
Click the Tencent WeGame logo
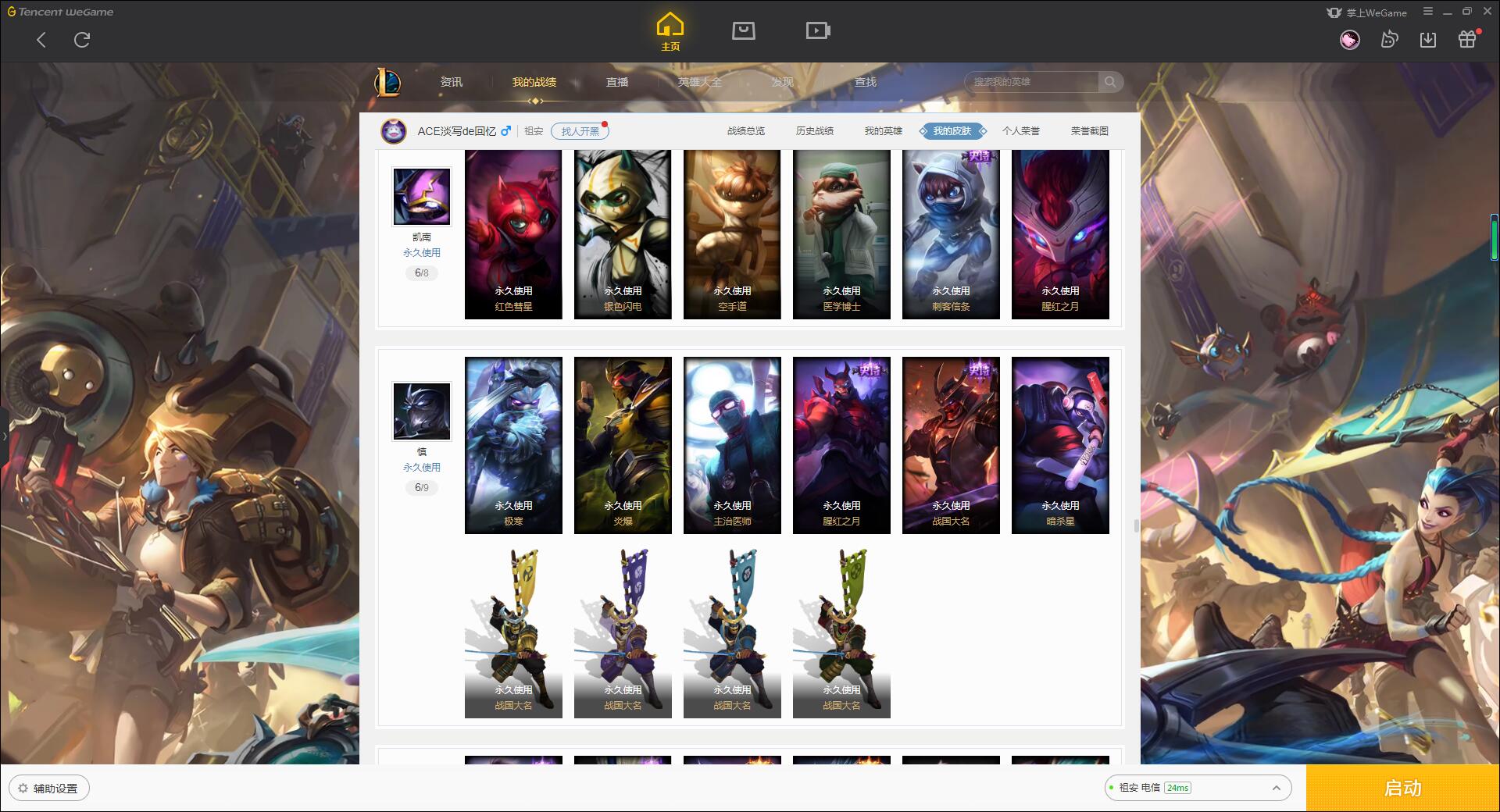(60, 12)
